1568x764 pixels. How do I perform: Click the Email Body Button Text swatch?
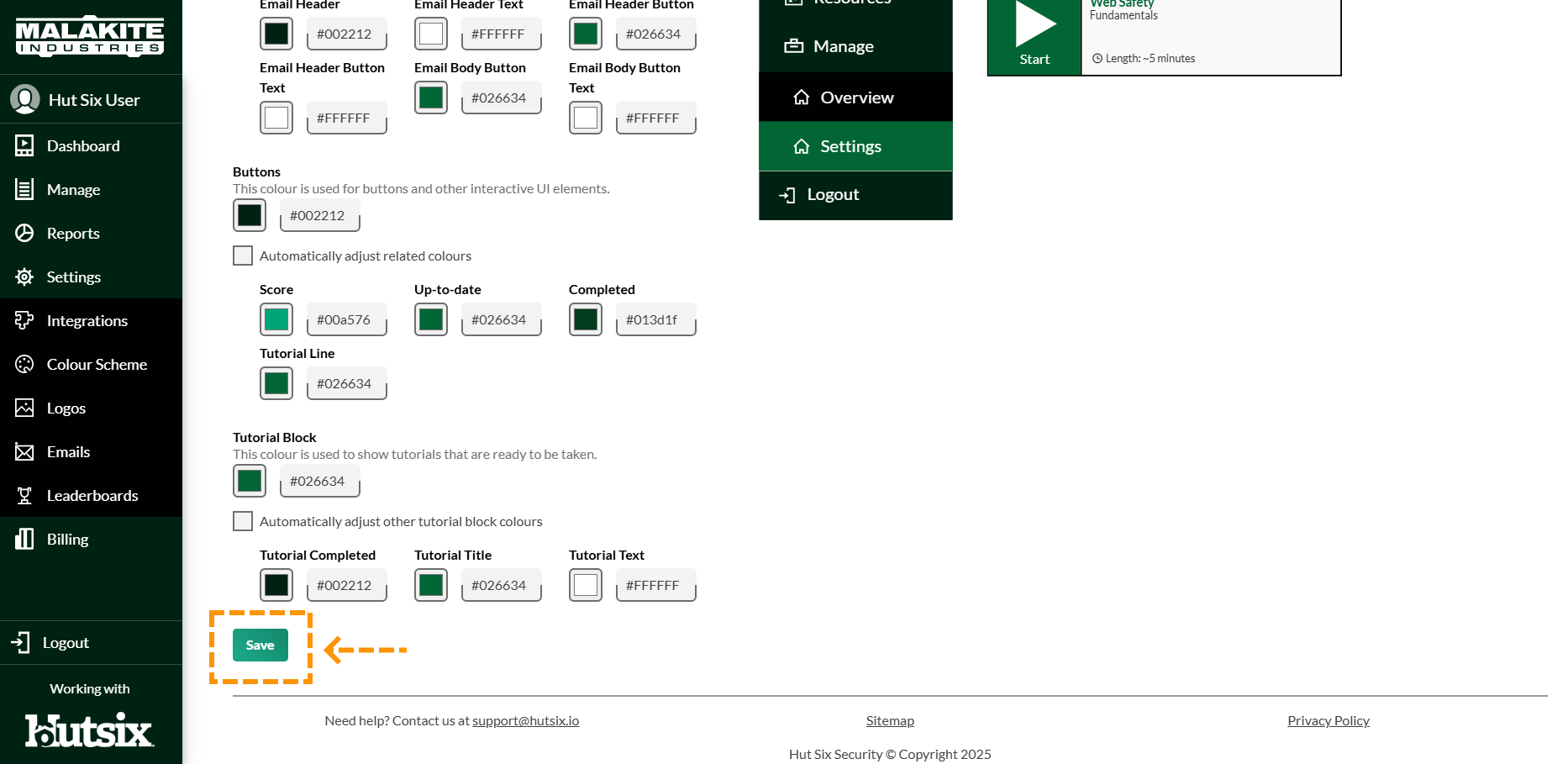point(586,118)
